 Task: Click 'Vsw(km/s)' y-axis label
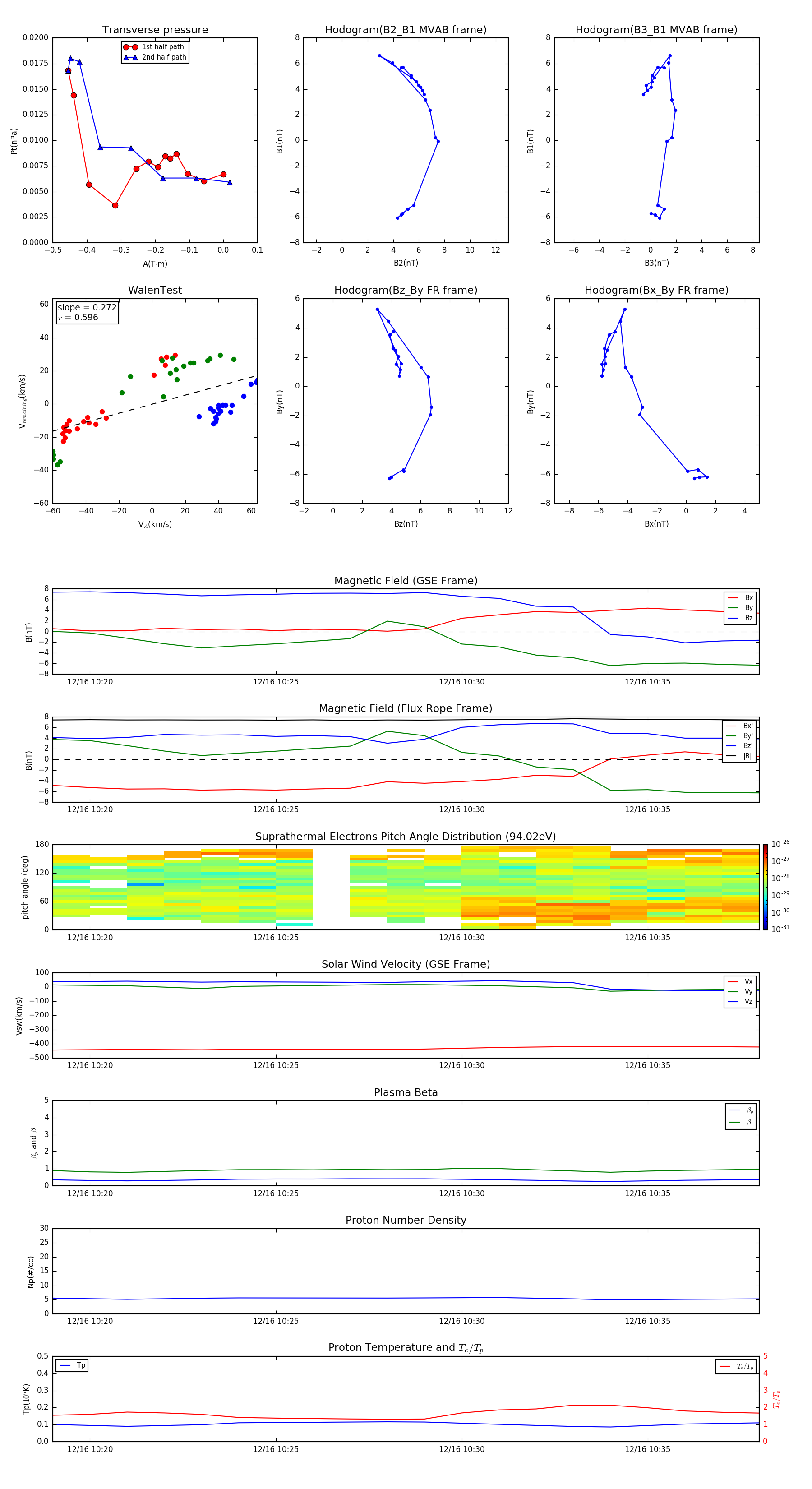tap(19, 1016)
